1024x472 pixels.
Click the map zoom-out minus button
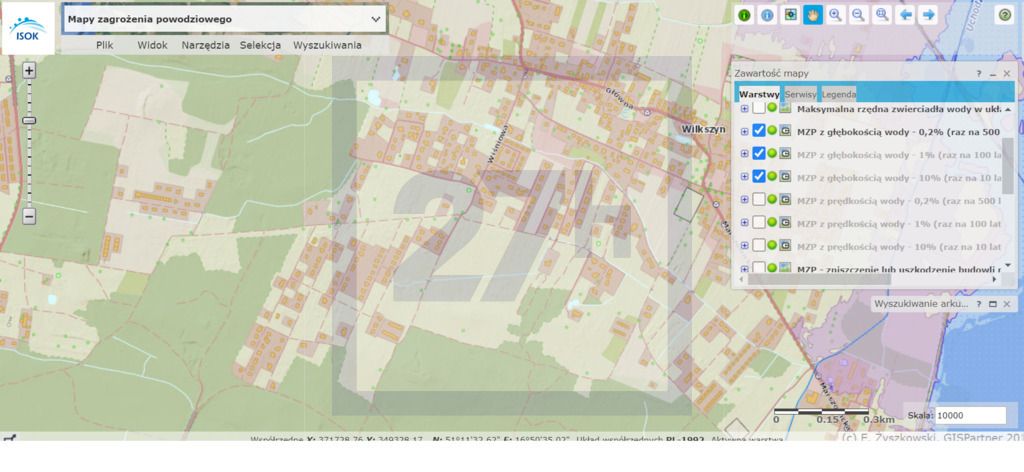point(29,216)
